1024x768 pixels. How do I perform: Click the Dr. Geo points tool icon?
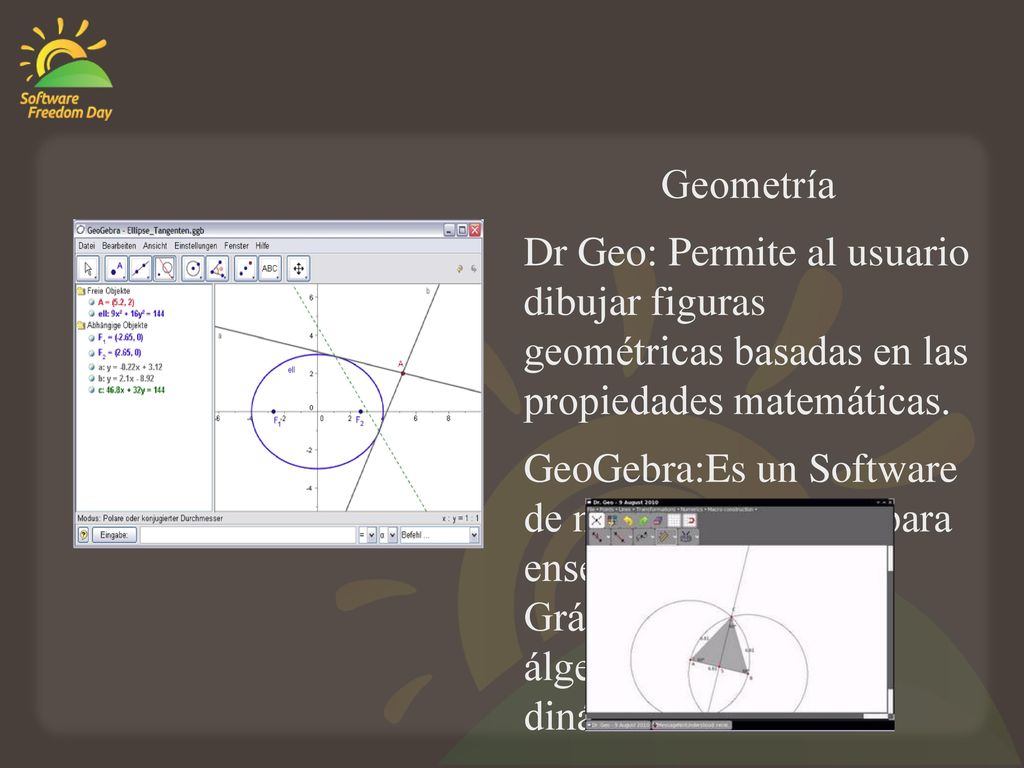click(x=597, y=537)
